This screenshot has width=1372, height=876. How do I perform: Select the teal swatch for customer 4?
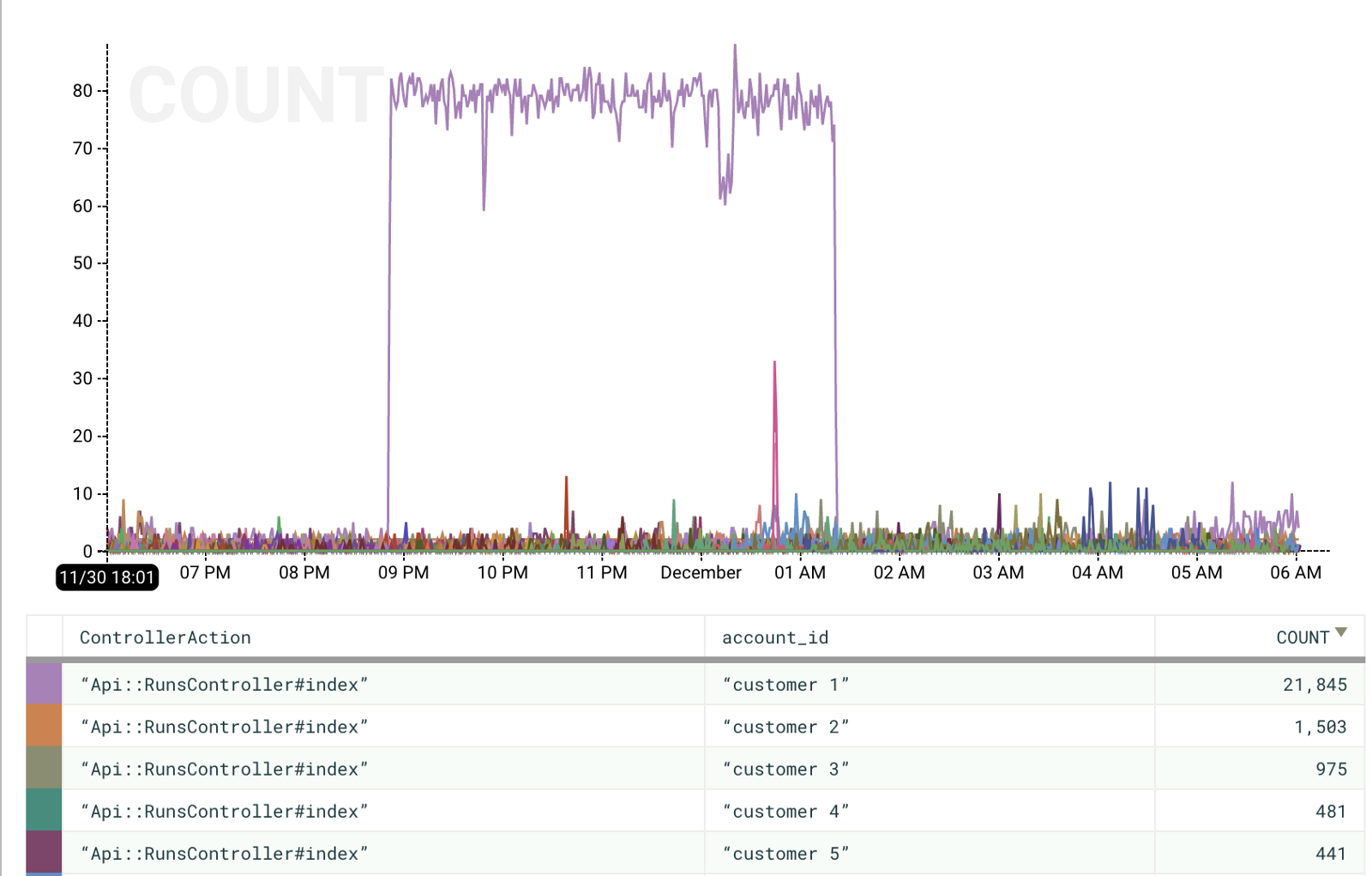[44, 810]
